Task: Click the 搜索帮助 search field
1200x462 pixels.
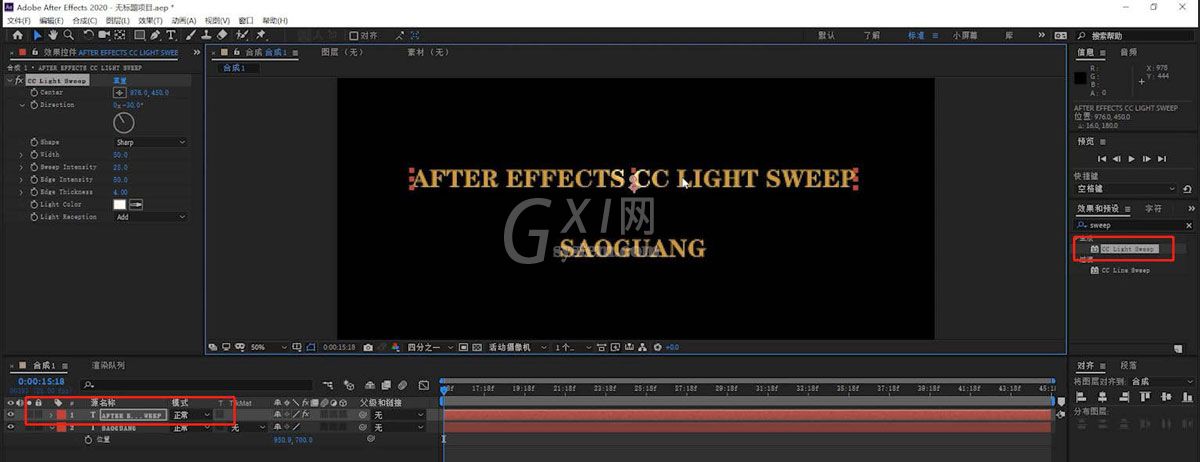Action: click(x=1135, y=35)
